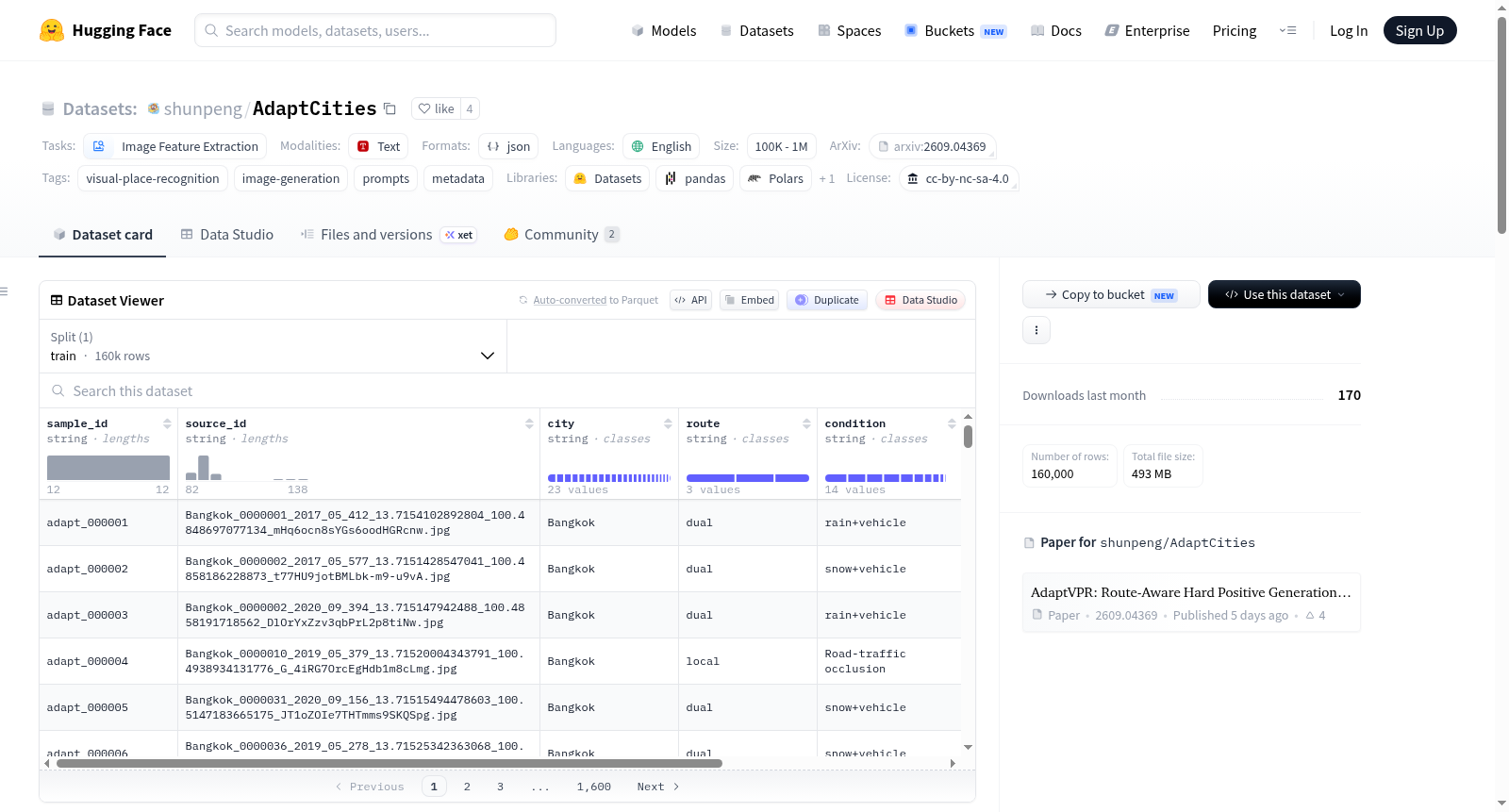The height and width of the screenshot is (812, 1509).
Task: Expand the Use this dataset dropdown
Action: pos(1284,294)
